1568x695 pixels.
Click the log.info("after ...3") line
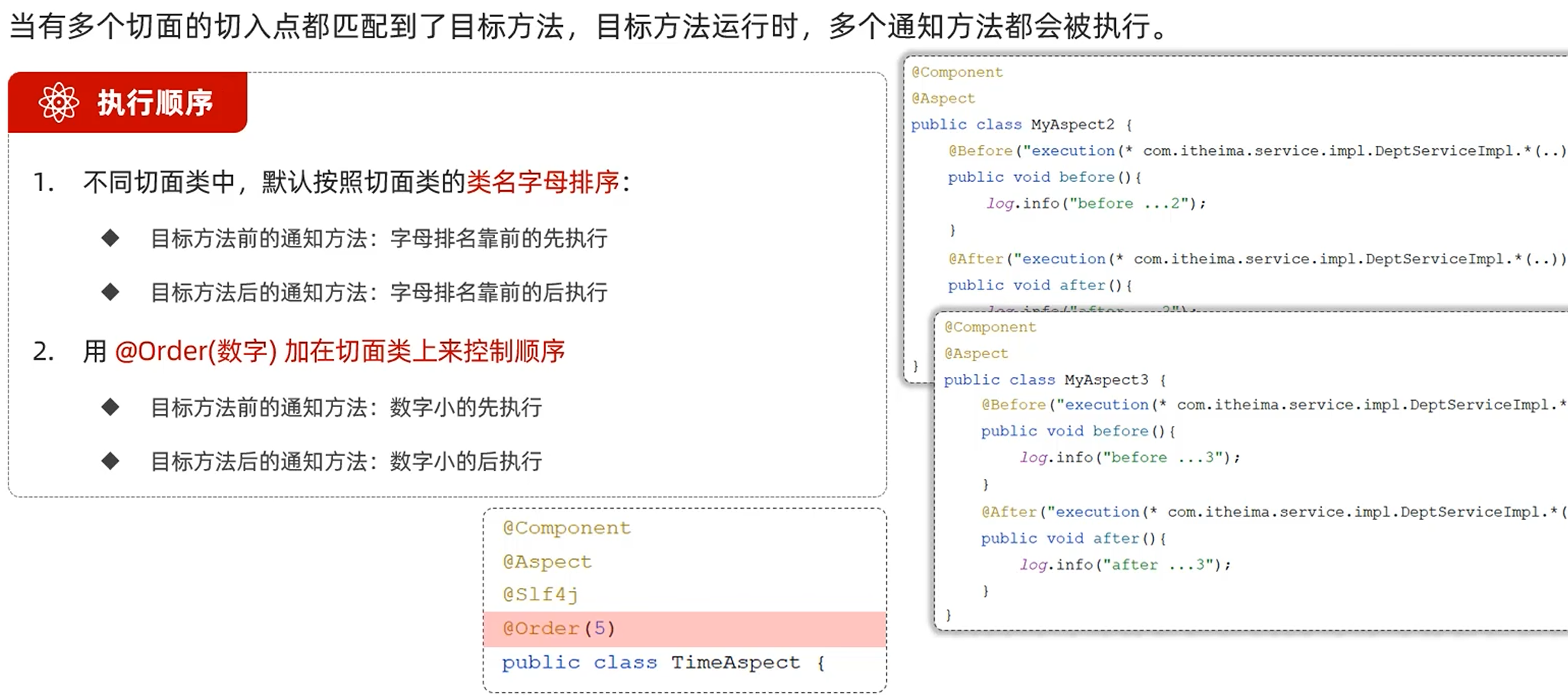pos(1125,565)
